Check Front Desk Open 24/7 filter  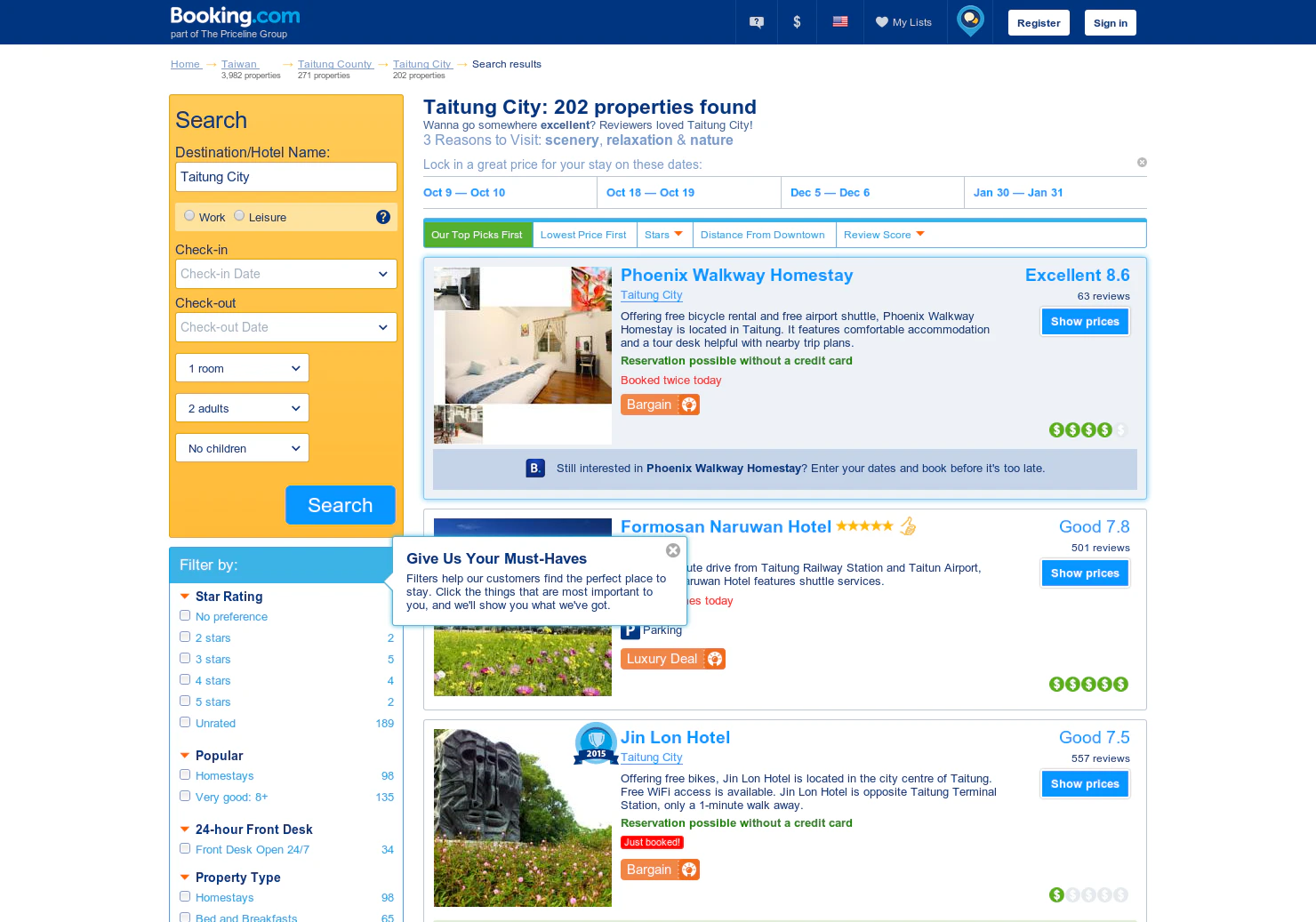coord(185,848)
